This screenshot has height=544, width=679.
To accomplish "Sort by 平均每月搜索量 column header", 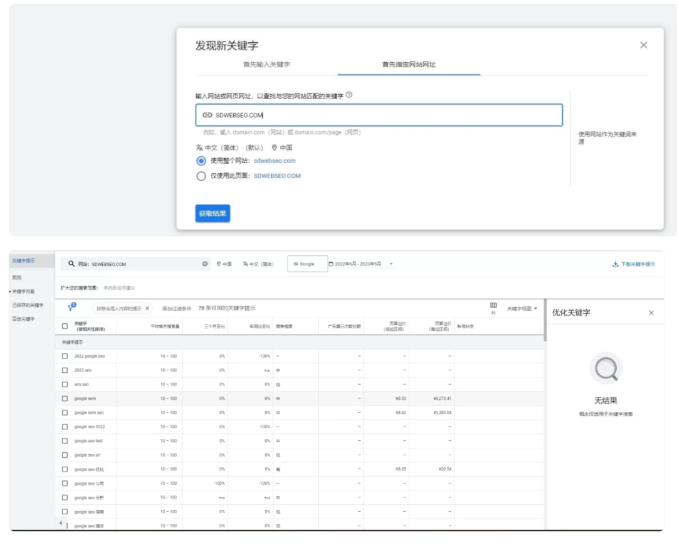I will 165,326.
